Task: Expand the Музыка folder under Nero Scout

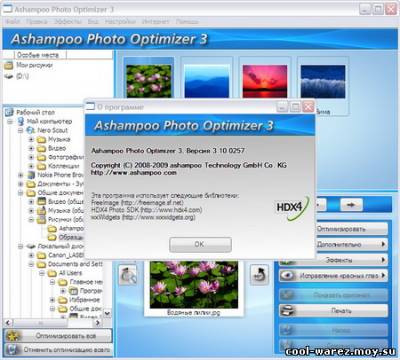Action: 31,139
